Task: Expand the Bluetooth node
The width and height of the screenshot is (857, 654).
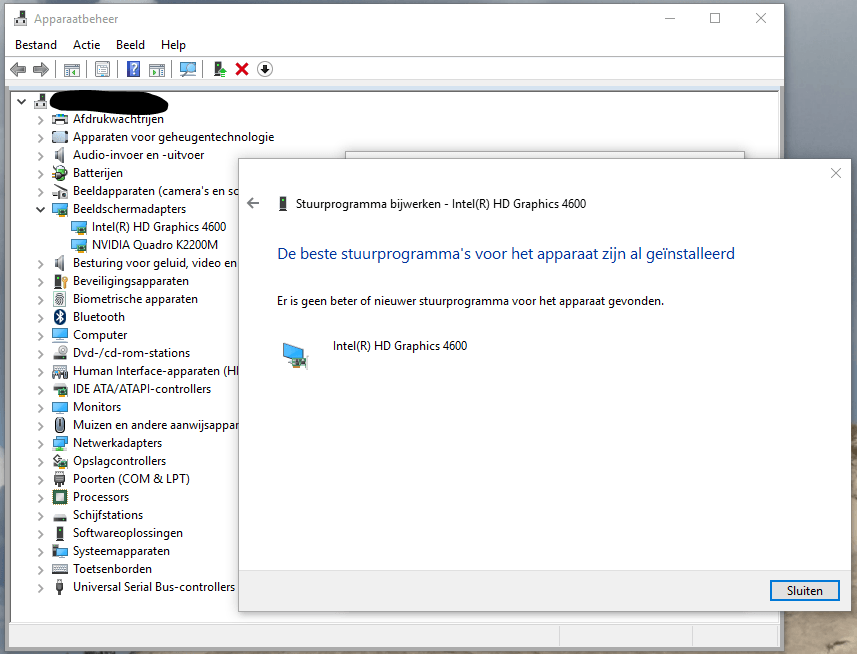Action: (40, 317)
